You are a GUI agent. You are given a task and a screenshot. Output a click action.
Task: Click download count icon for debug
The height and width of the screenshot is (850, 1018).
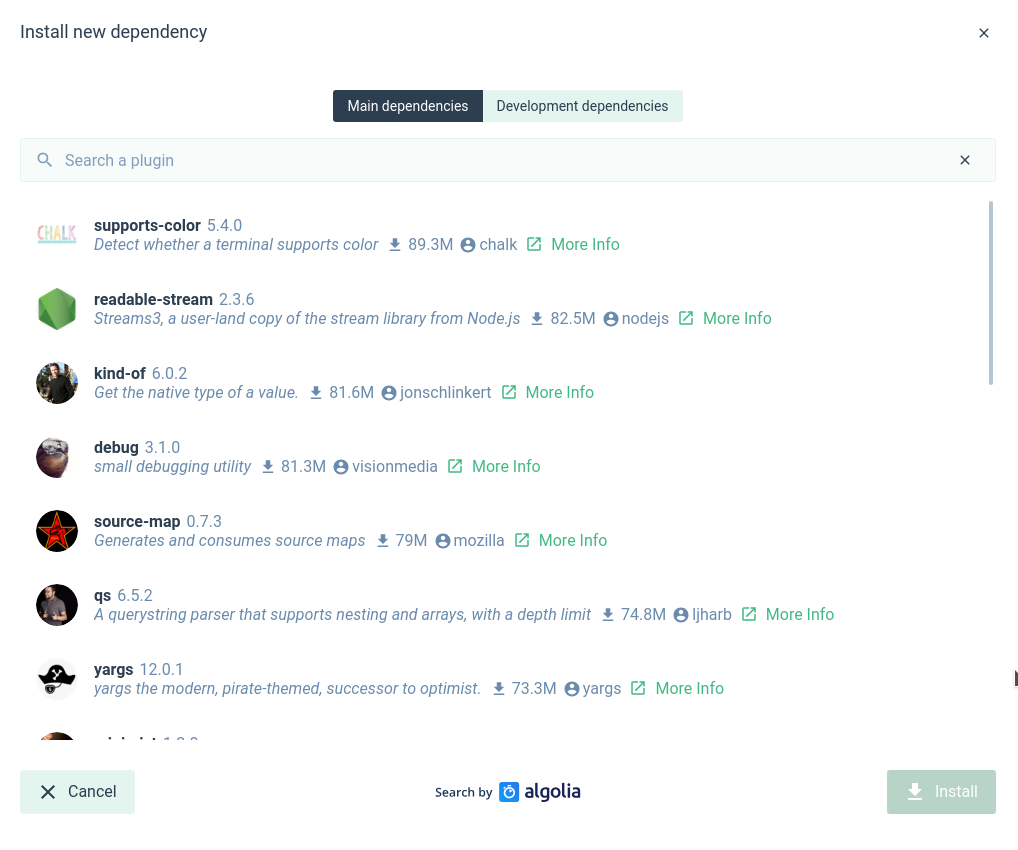tap(267, 467)
